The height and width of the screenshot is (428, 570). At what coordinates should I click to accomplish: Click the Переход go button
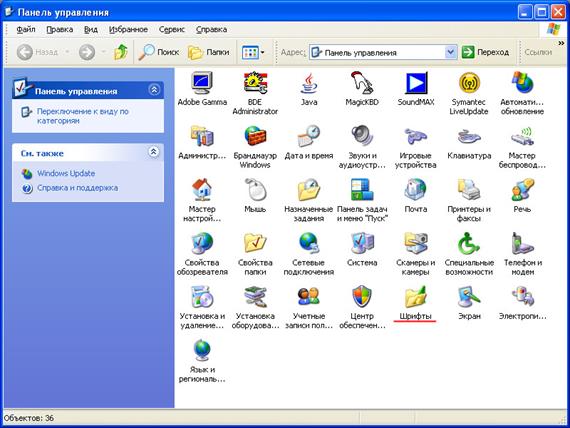(x=485, y=52)
